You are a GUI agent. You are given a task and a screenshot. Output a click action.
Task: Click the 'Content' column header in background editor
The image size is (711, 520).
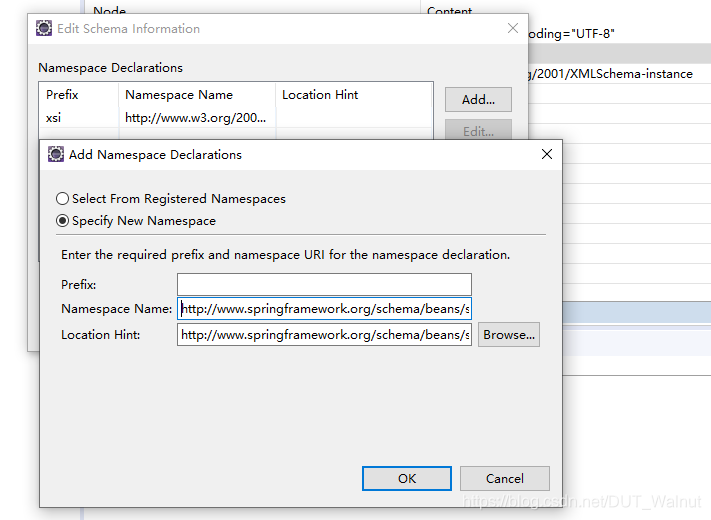point(449,11)
